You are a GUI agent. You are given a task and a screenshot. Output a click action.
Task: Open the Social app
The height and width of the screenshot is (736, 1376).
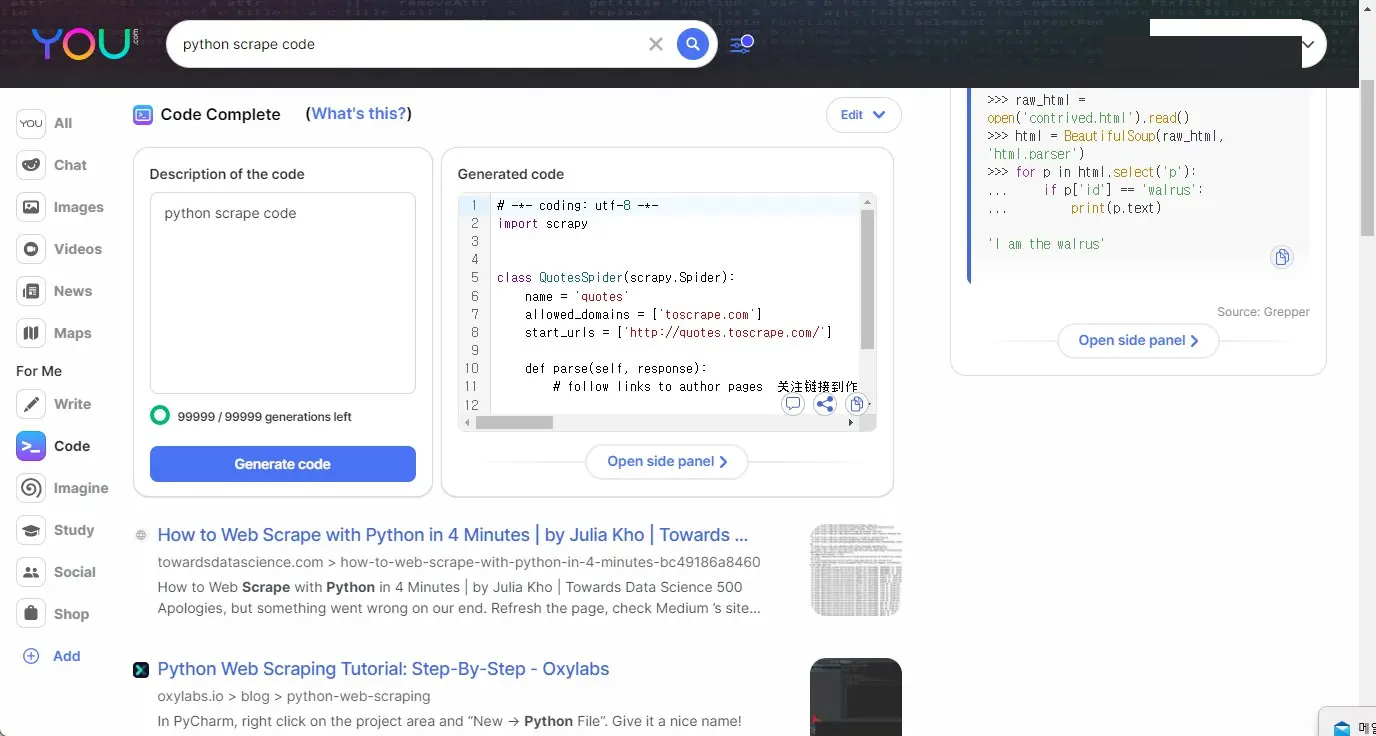tap(57, 572)
